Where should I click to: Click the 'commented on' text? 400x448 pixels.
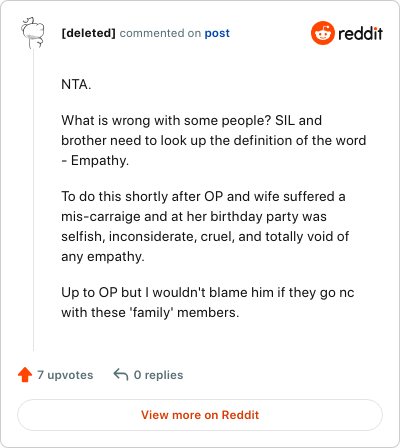(160, 33)
